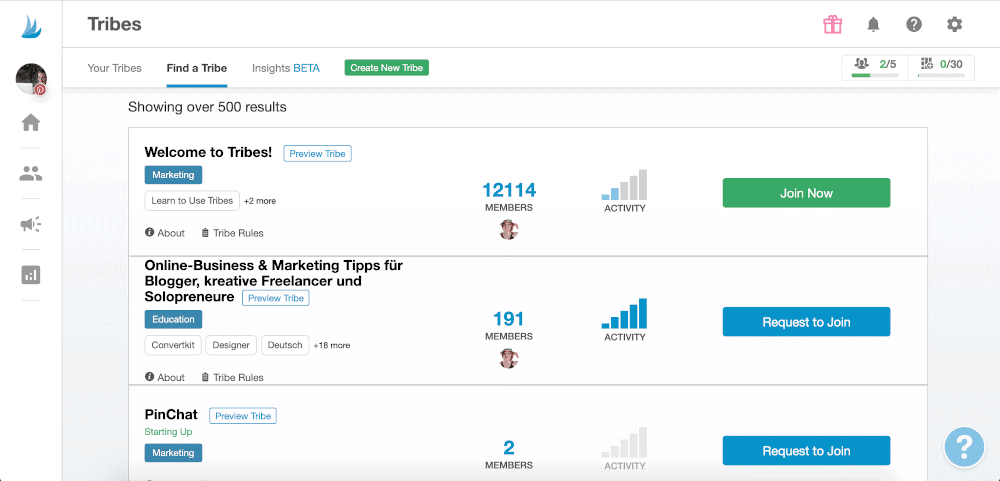Screen dimensions: 1000x481
Task: Expand '+18 more' tags on Online-Business tribe
Action: click(332, 346)
